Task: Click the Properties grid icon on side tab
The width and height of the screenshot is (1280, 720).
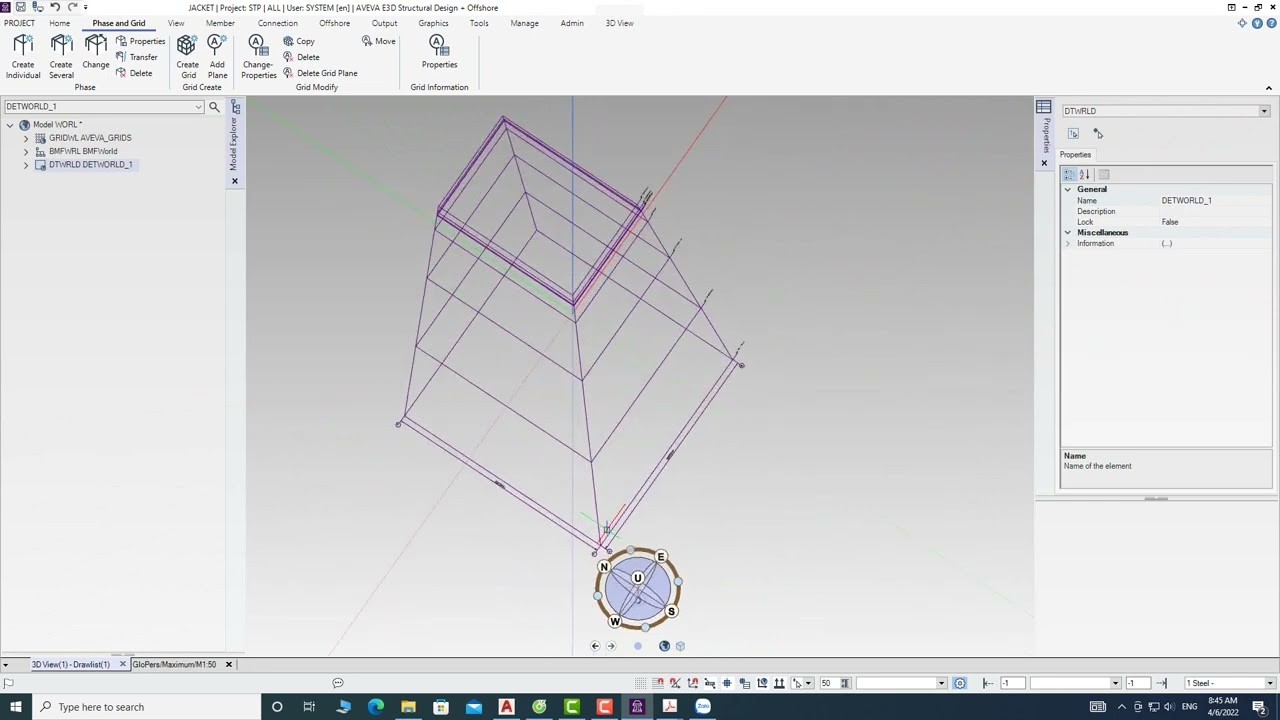Action: pos(1044,107)
